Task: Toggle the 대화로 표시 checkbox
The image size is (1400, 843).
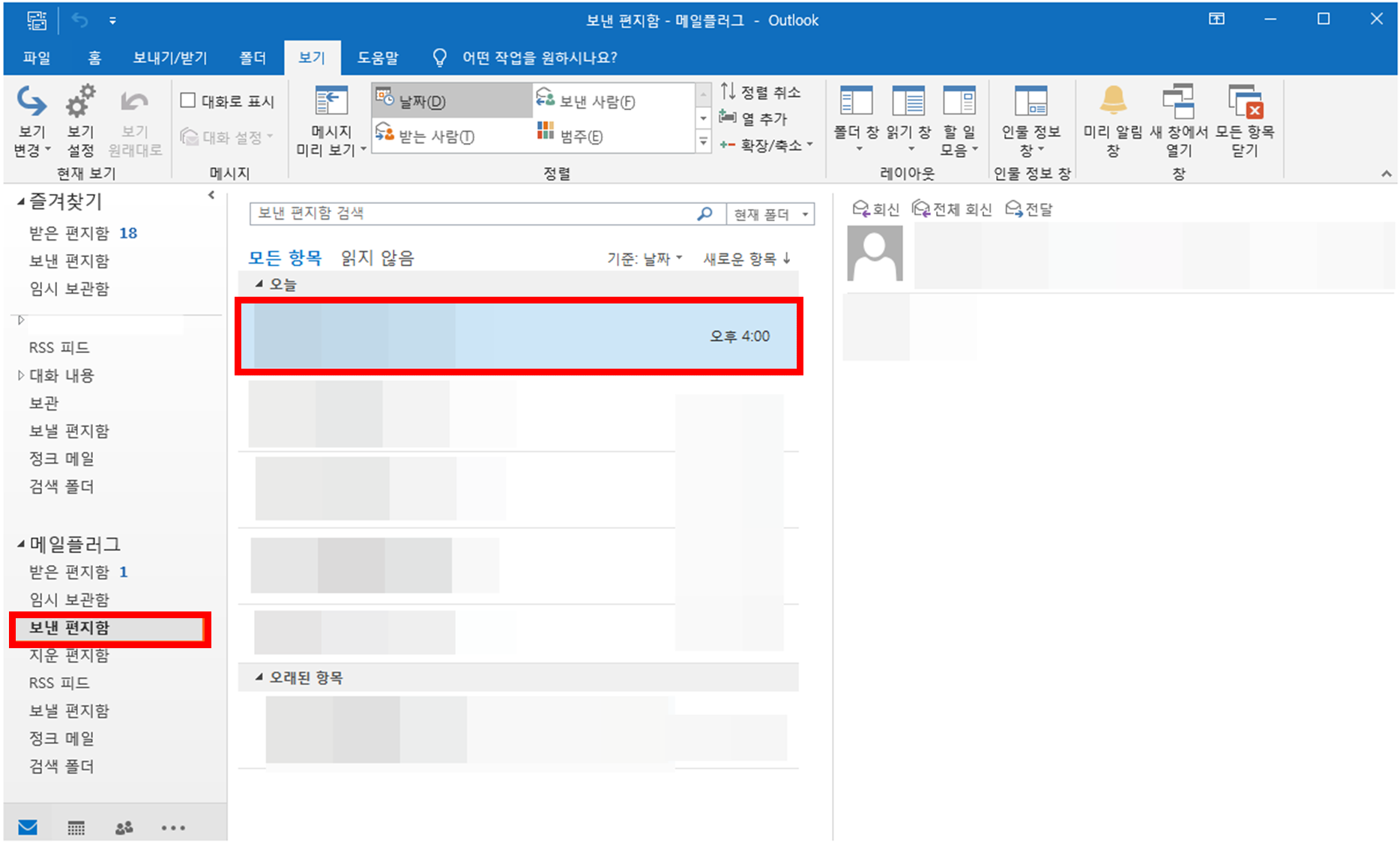Action: click(x=188, y=100)
